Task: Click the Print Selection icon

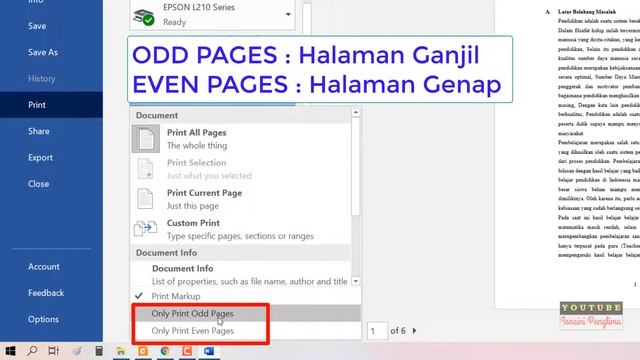Action: [145, 169]
